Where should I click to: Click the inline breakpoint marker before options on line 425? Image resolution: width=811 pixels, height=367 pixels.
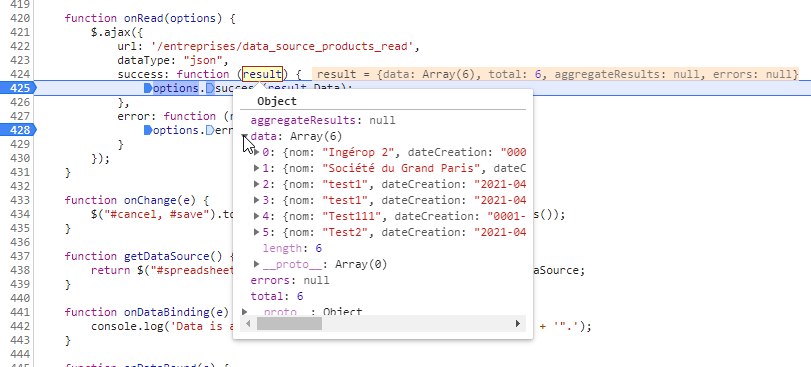pyautogui.click(x=148, y=88)
